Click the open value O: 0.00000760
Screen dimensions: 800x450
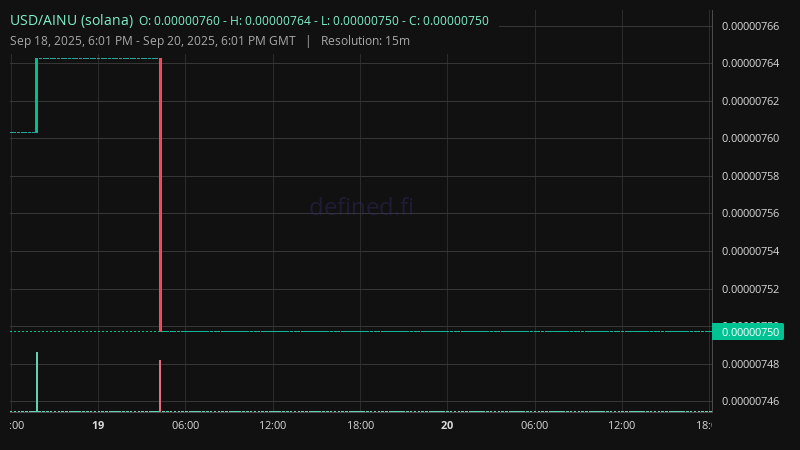pos(179,21)
